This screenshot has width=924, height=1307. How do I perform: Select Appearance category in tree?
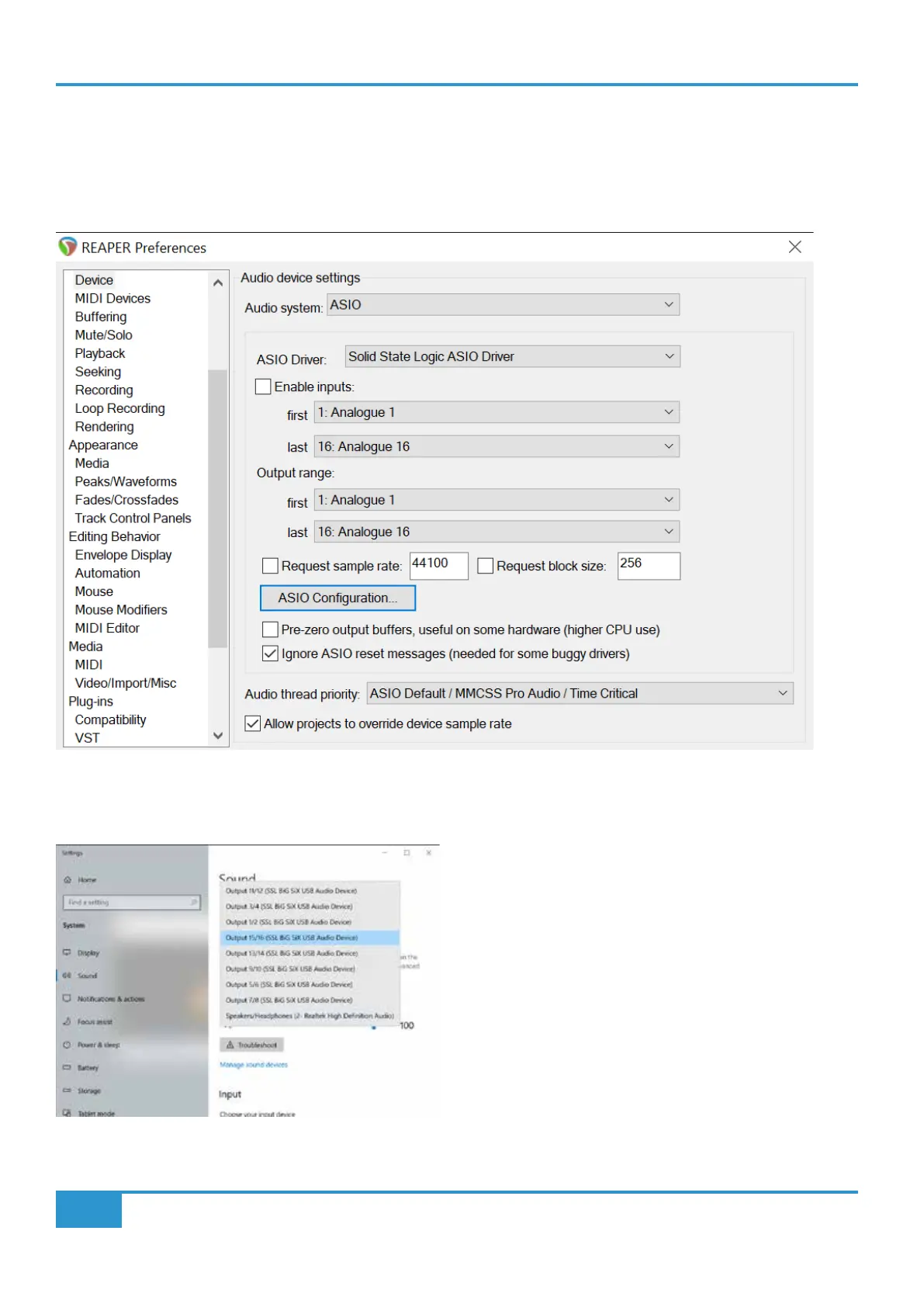(x=103, y=445)
